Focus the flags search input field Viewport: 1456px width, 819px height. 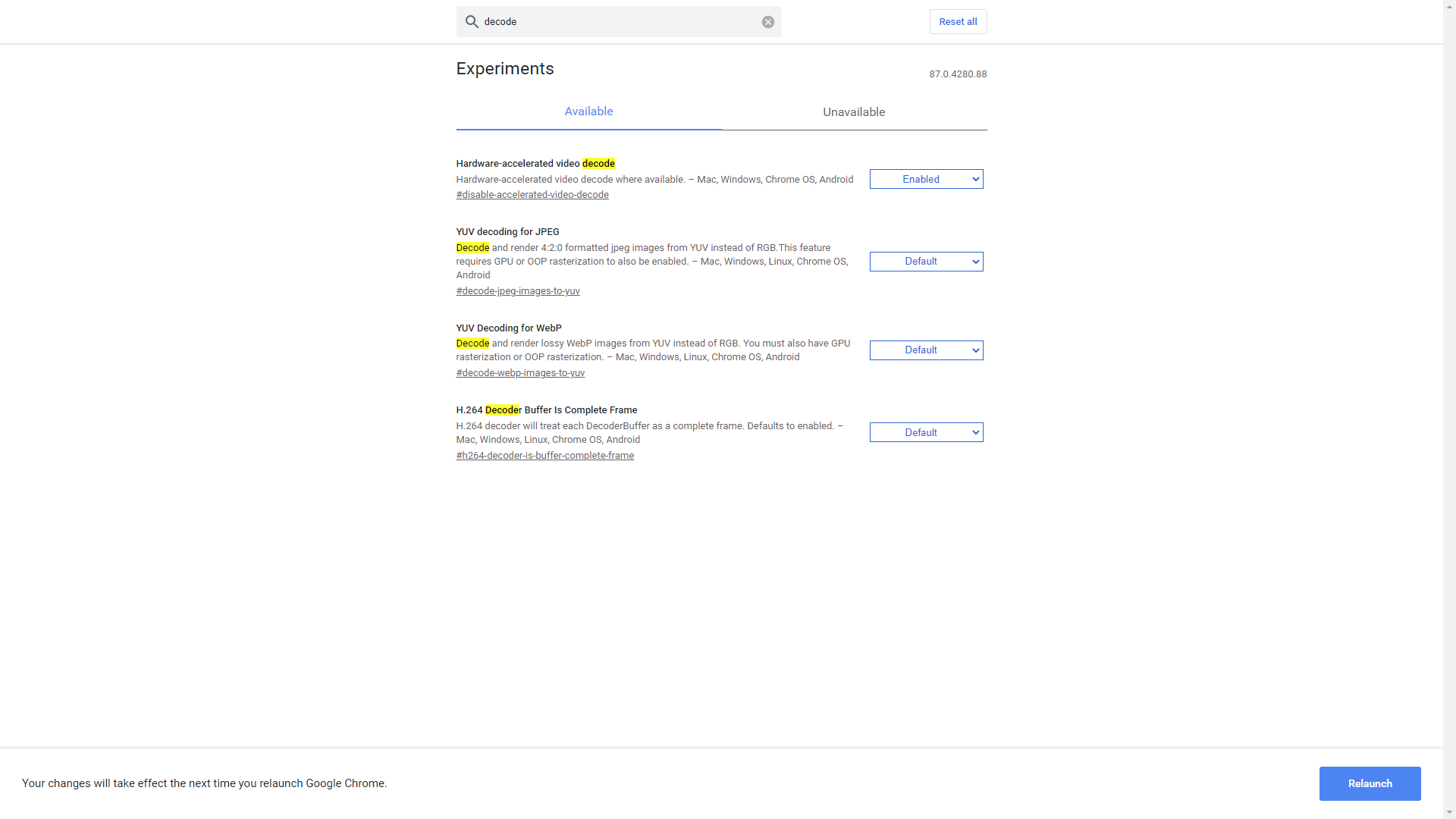(618, 22)
